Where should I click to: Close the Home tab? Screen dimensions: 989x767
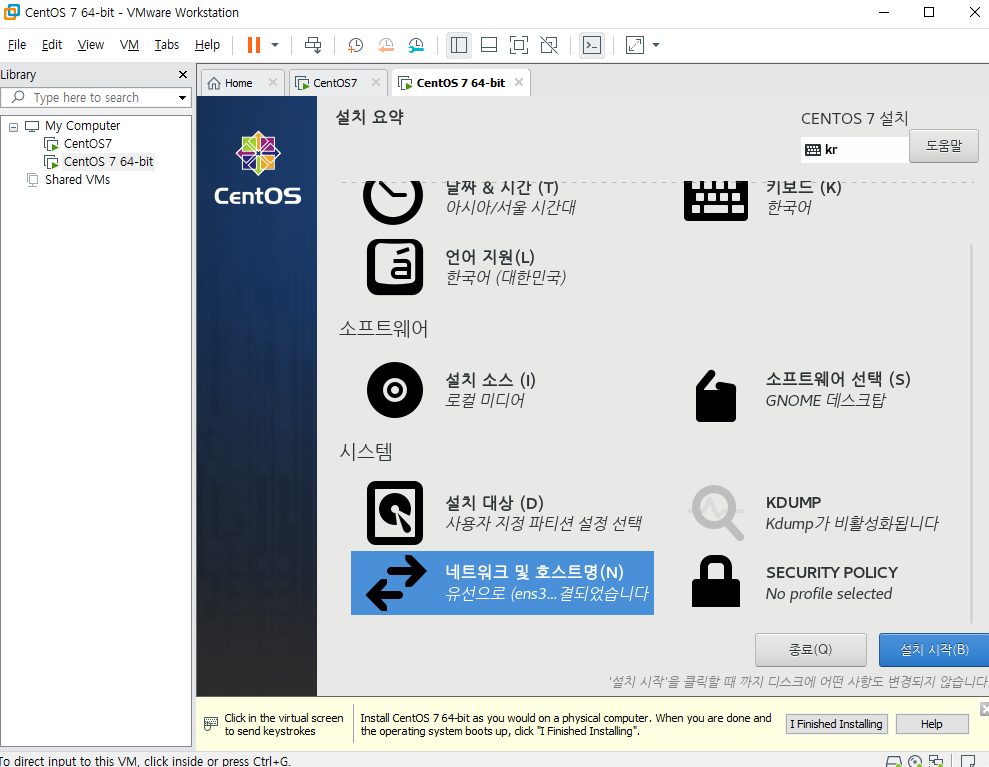(272, 83)
